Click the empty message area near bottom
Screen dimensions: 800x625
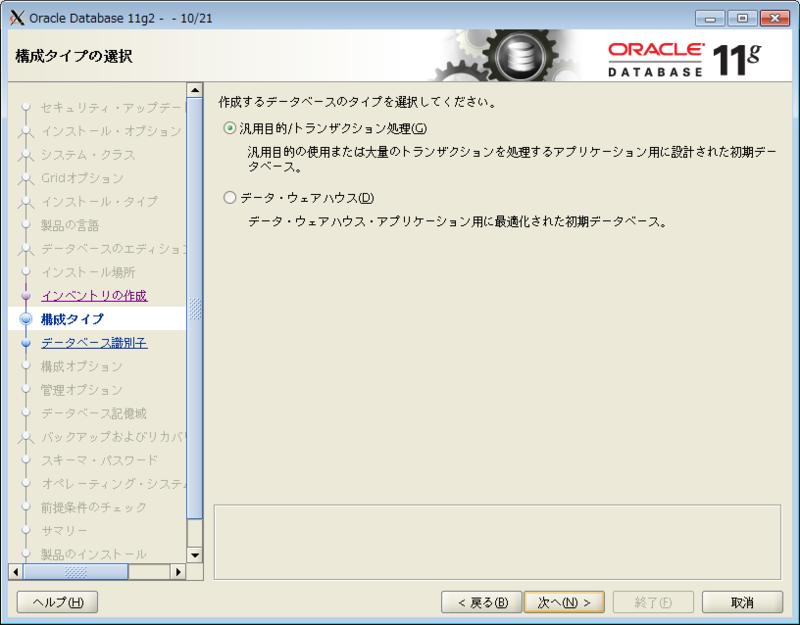pyautogui.click(x=500, y=540)
